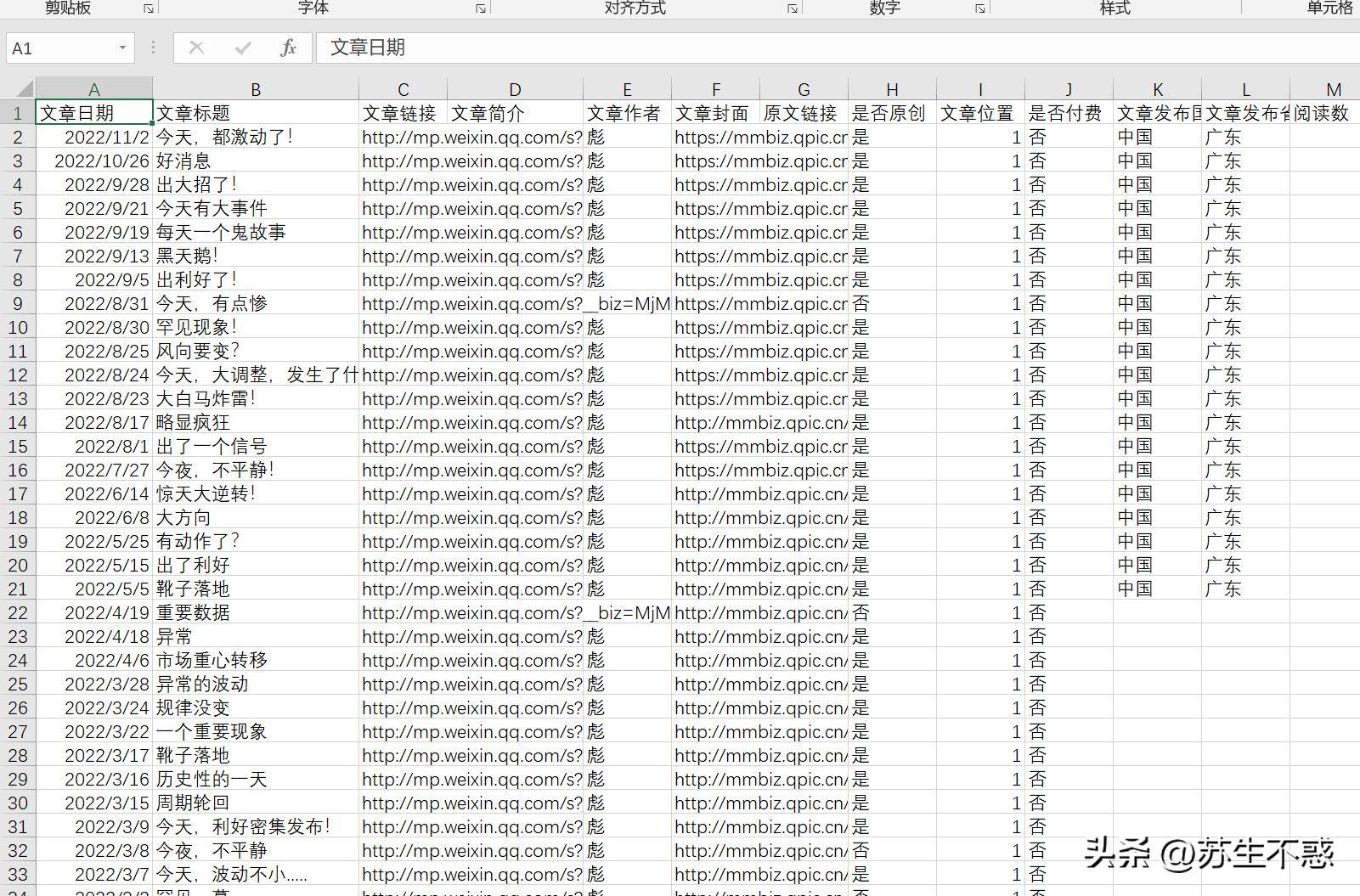Select column D header
The height and width of the screenshot is (896, 1360).
[515, 89]
